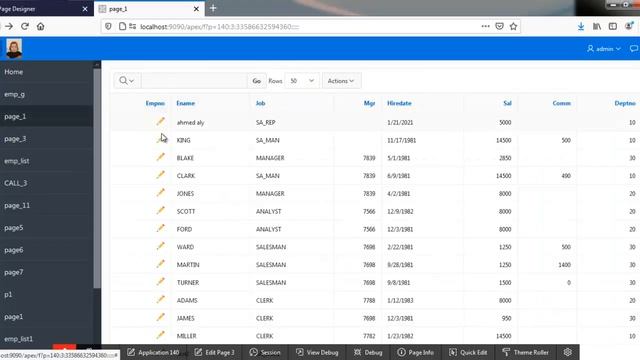Click the edit pencil for BLAKE row
Viewport: 640px width, 360px height.
coord(160,157)
